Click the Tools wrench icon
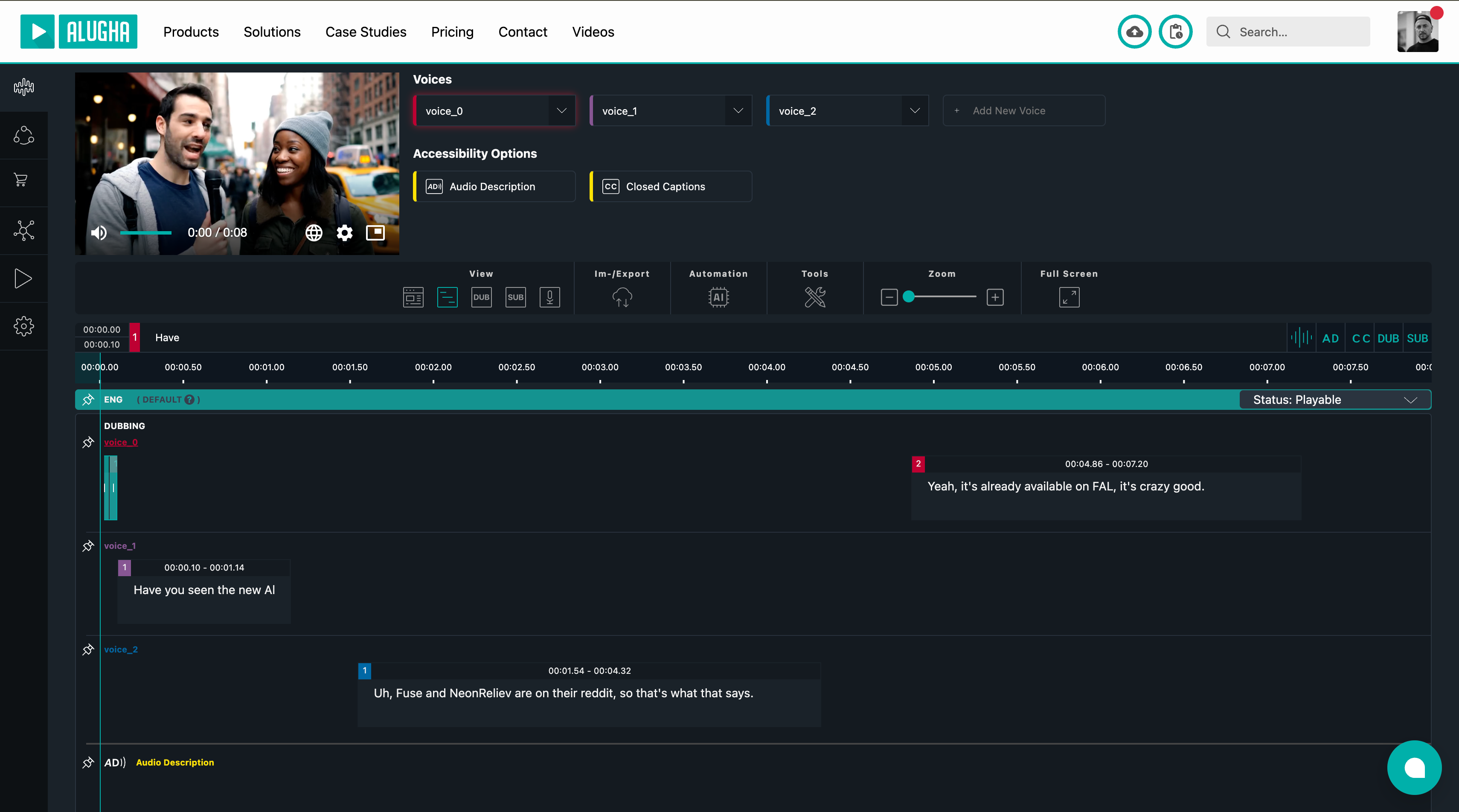Image resolution: width=1459 pixels, height=812 pixels. coord(814,297)
